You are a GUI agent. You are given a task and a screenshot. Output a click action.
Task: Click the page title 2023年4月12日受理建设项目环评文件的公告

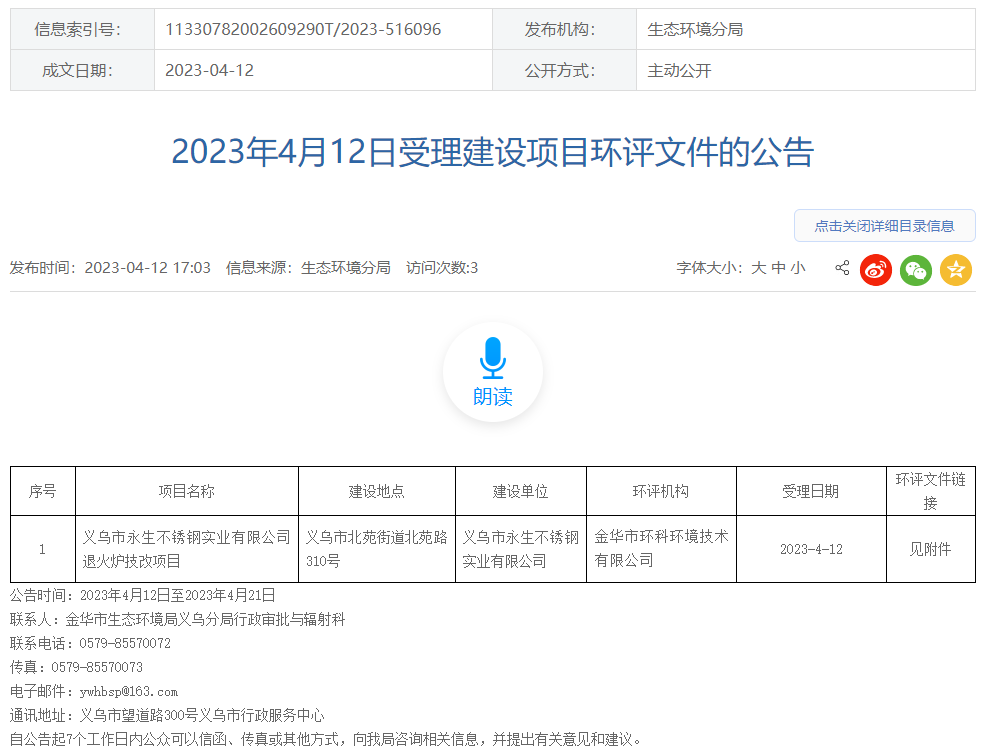[493, 152]
